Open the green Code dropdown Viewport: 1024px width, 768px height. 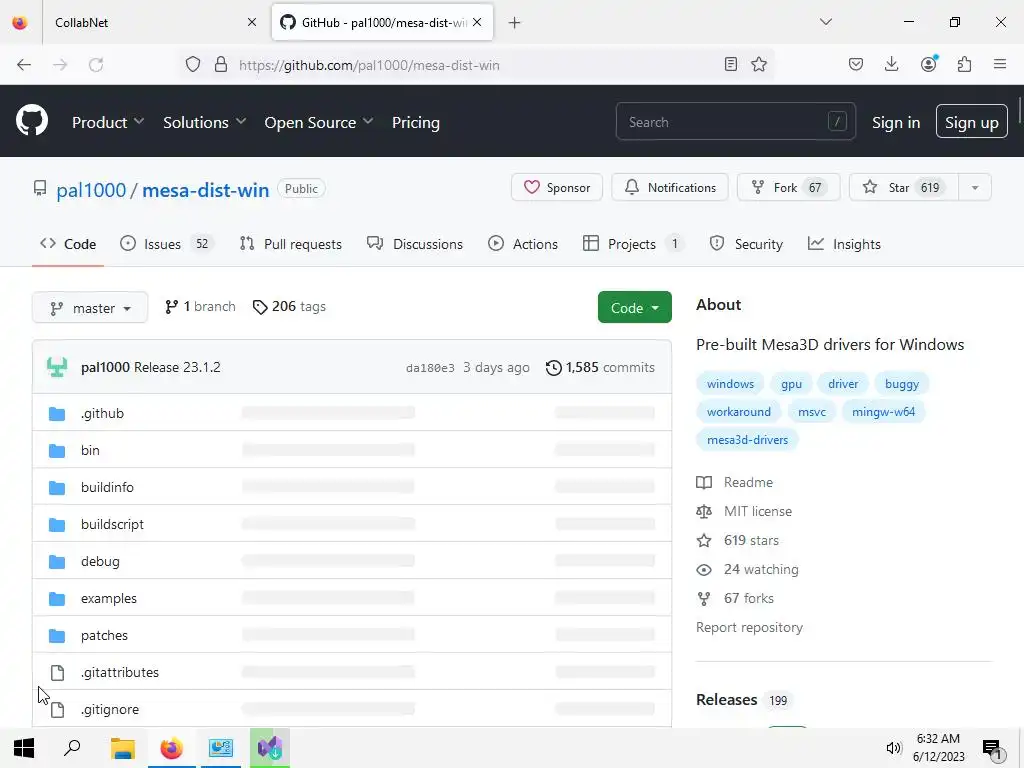[x=634, y=308]
